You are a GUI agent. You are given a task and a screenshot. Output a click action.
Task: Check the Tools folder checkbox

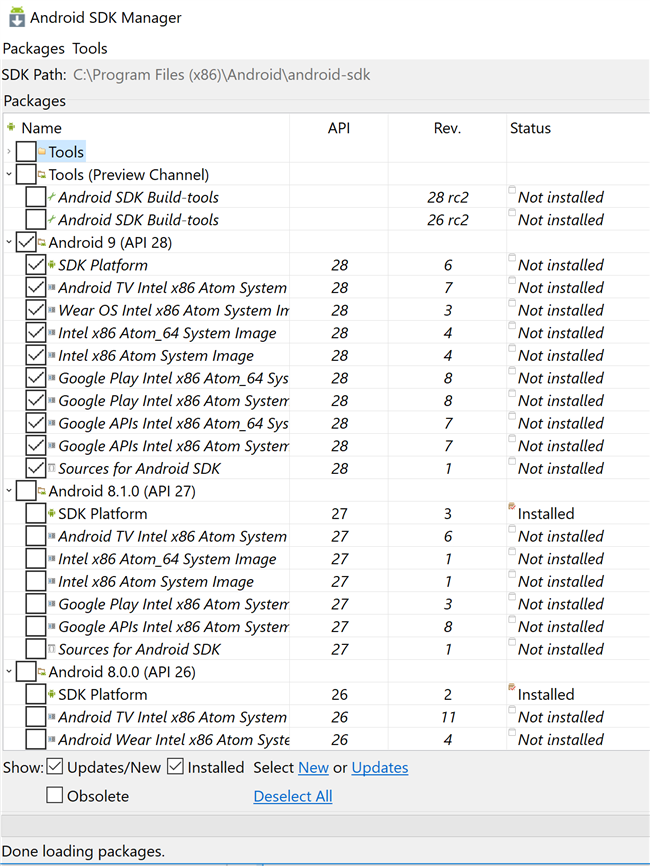[x=26, y=151]
